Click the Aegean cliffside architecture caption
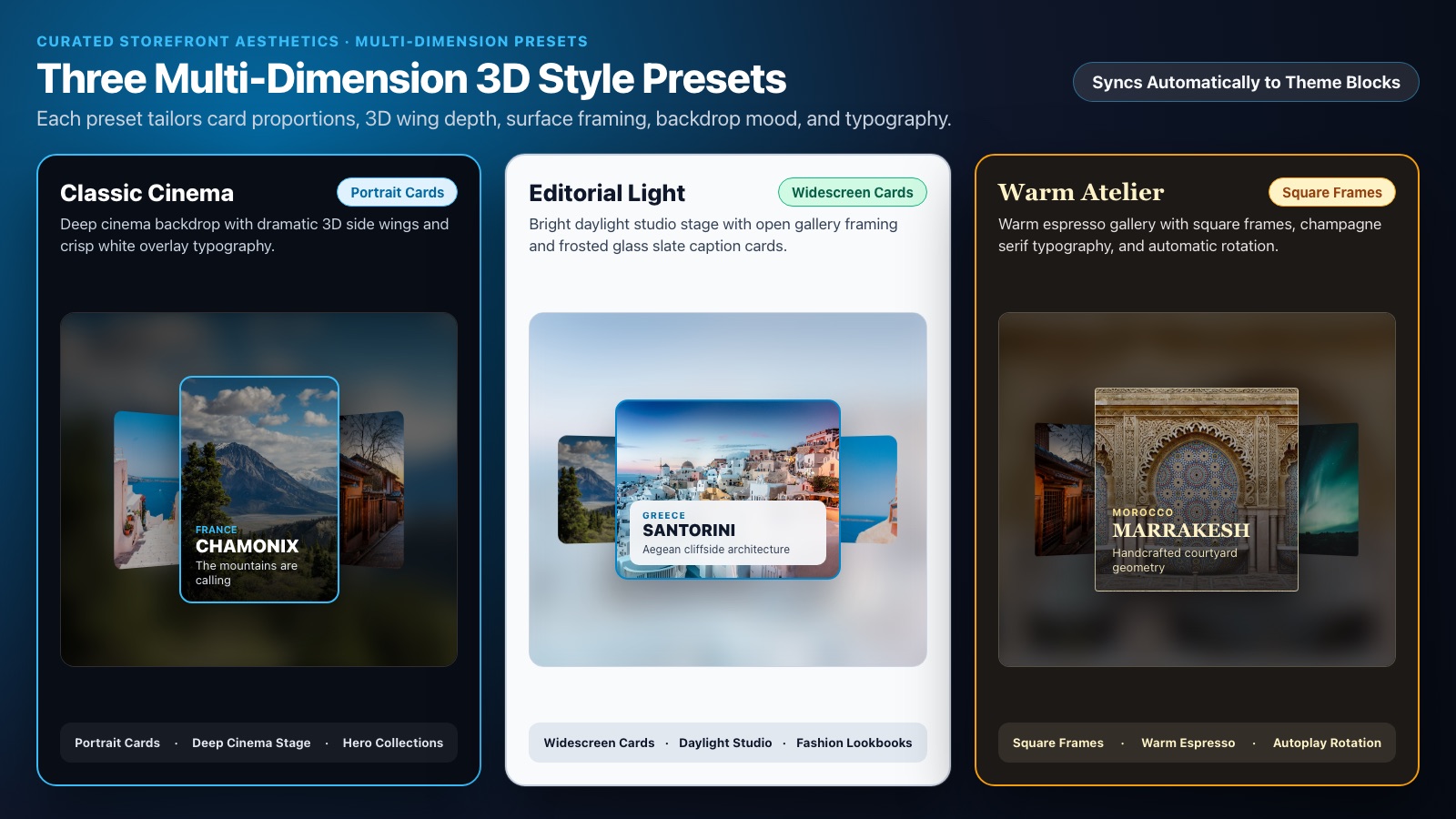The width and height of the screenshot is (1456, 819). 716,550
